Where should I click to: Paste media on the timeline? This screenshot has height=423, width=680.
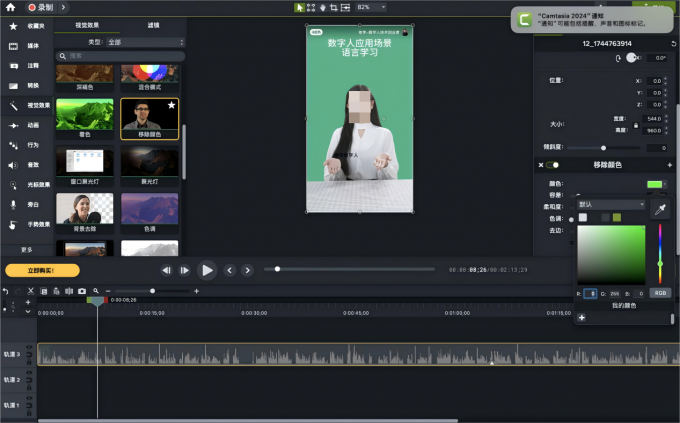click(56, 291)
